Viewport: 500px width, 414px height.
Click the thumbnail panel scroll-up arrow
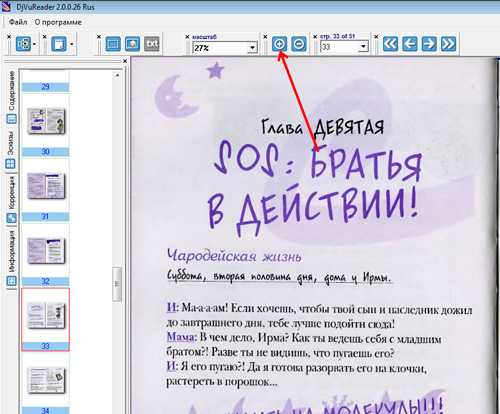click(117, 75)
